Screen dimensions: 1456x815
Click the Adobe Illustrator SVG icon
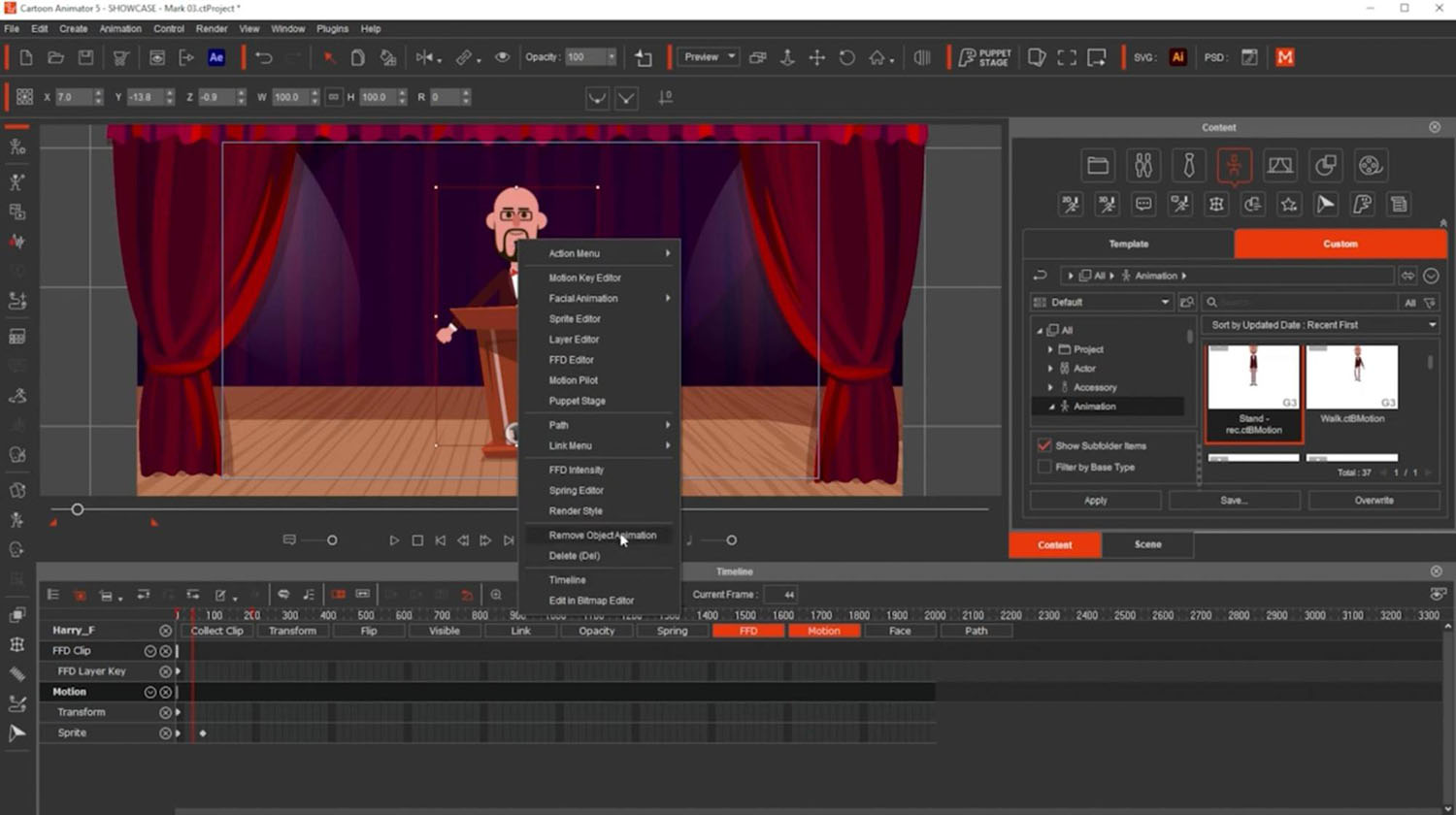1177,57
